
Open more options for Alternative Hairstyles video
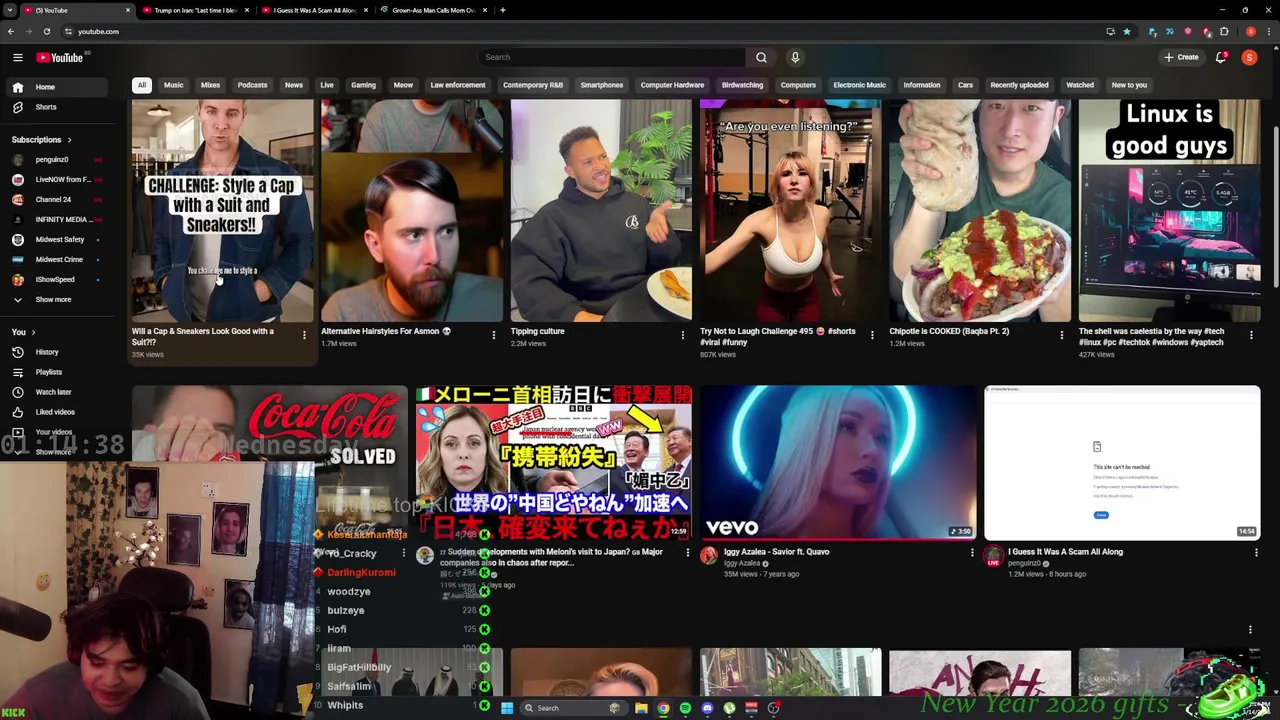click(493, 335)
